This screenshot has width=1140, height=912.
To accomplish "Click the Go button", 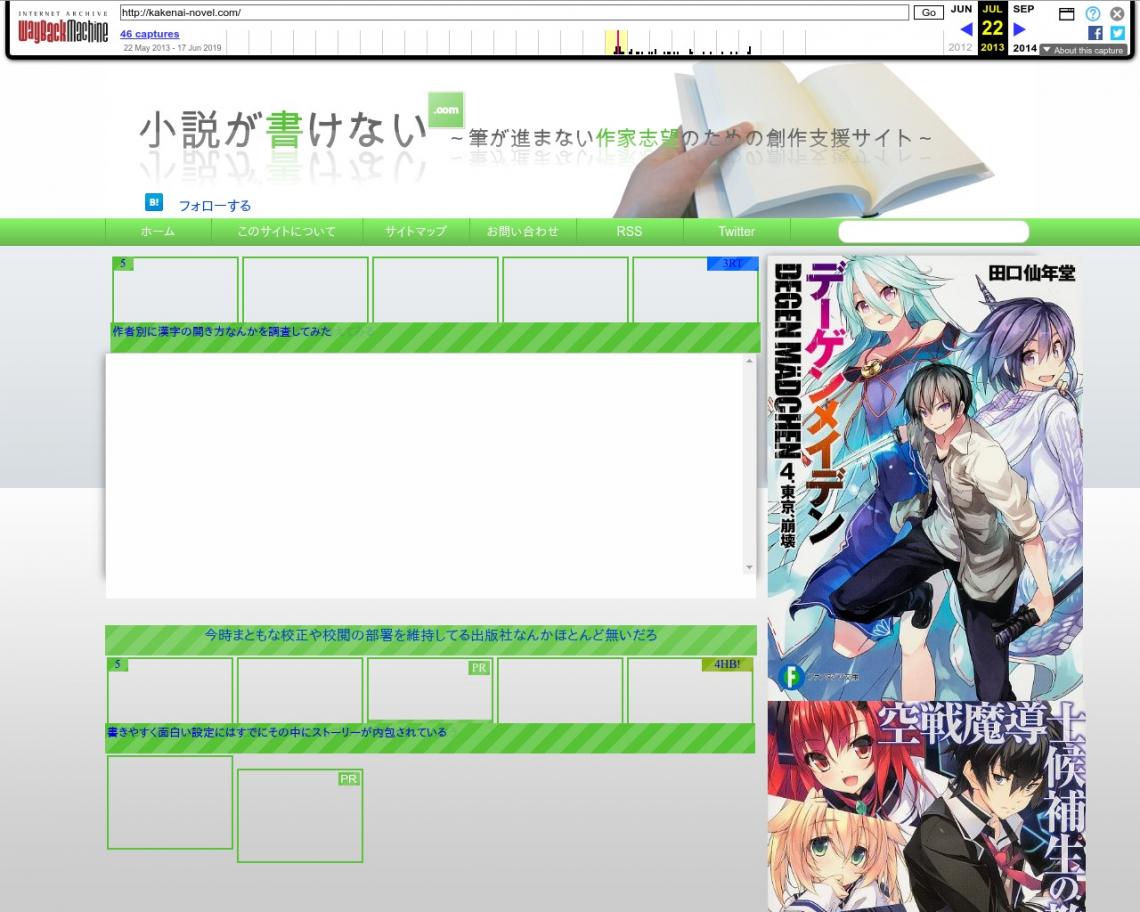I will [x=928, y=12].
